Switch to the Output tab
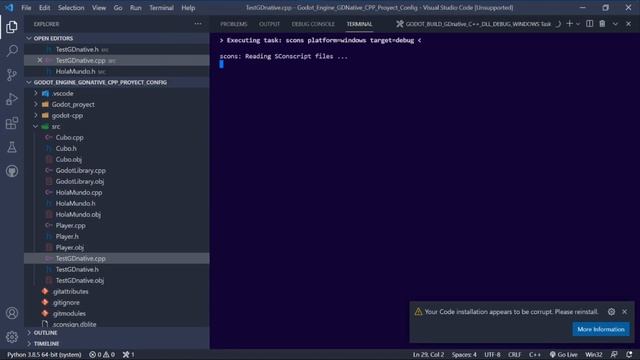Viewport: 640px width, 360px height. pyautogui.click(x=269, y=24)
